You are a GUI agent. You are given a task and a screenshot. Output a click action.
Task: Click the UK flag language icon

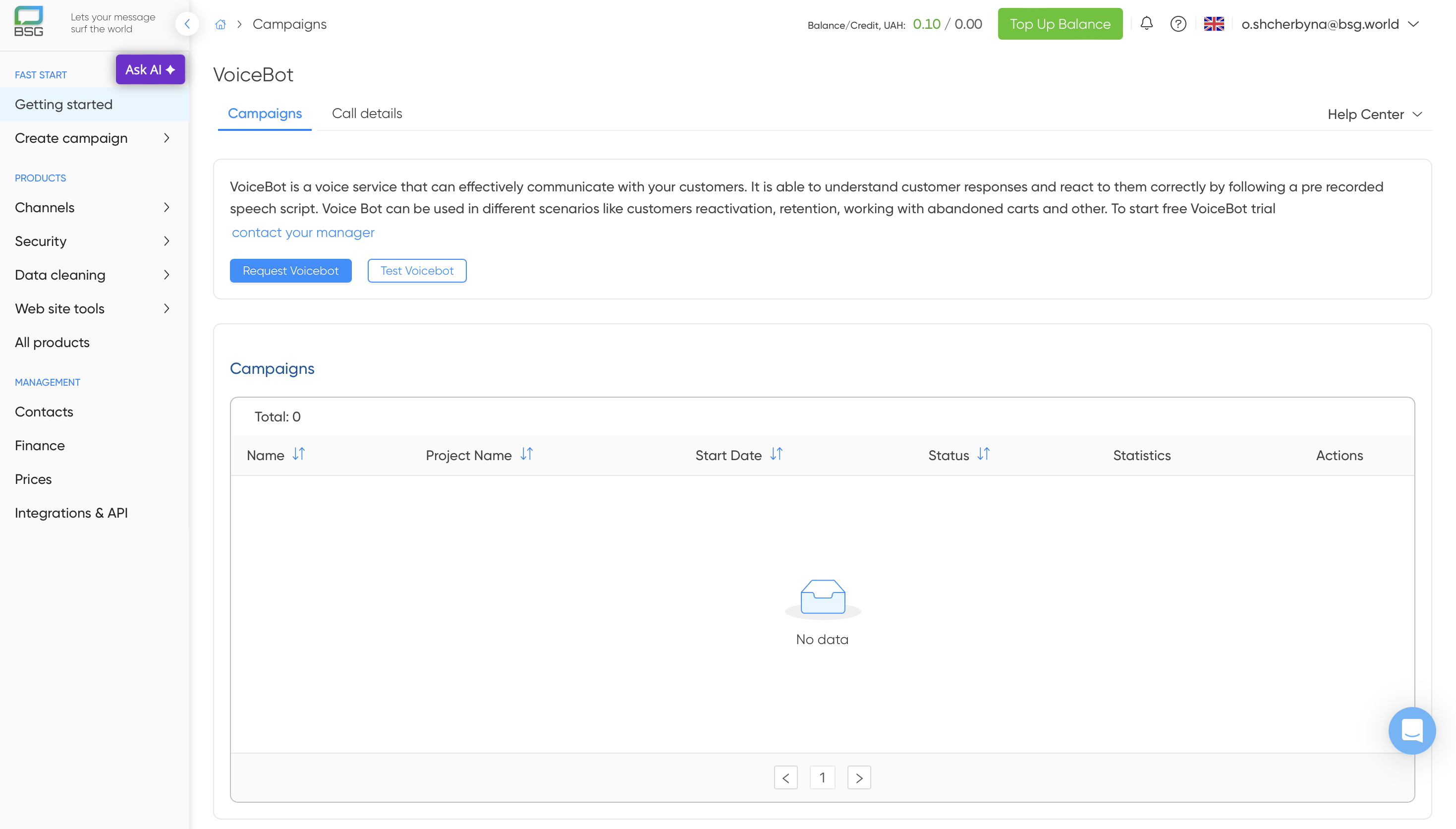tap(1213, 24)
